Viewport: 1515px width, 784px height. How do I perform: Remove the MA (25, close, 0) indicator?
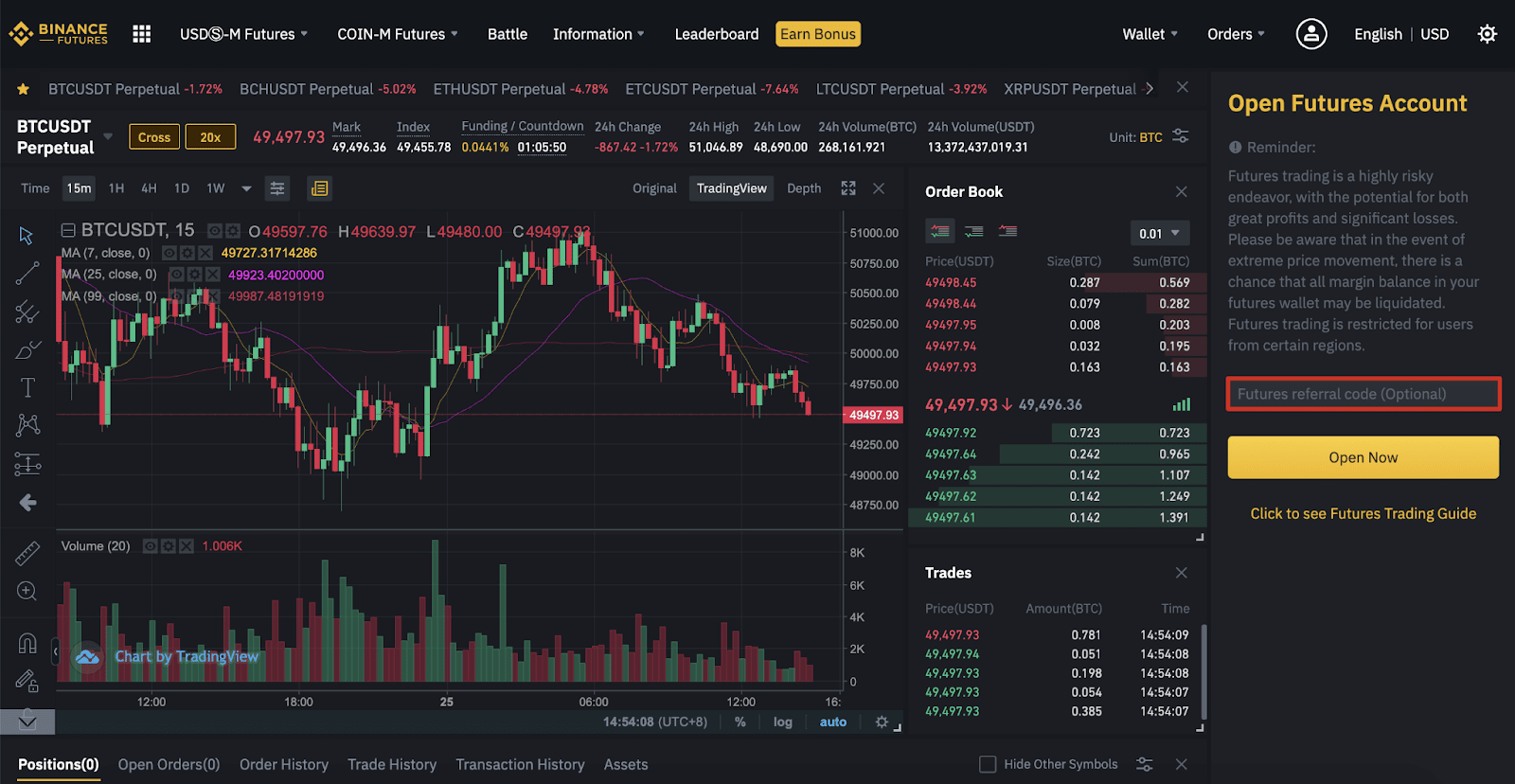point(212,275)
